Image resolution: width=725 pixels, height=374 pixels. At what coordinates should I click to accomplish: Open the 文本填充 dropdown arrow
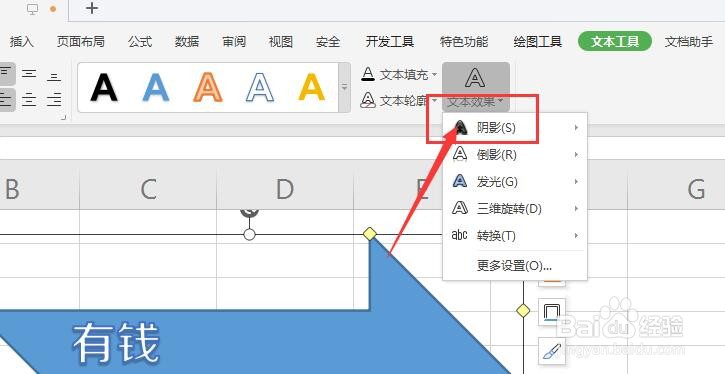click(434, 74)
